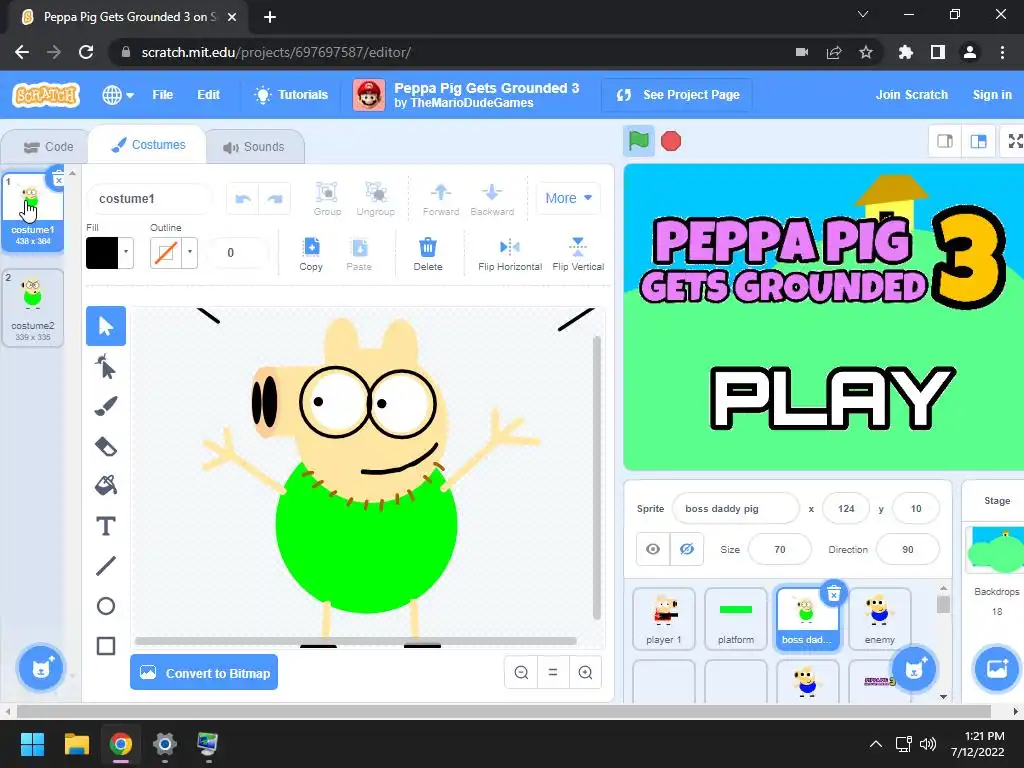Click the sprite Direction field
The image size is (1024, 768).
(x=908, y=549)
